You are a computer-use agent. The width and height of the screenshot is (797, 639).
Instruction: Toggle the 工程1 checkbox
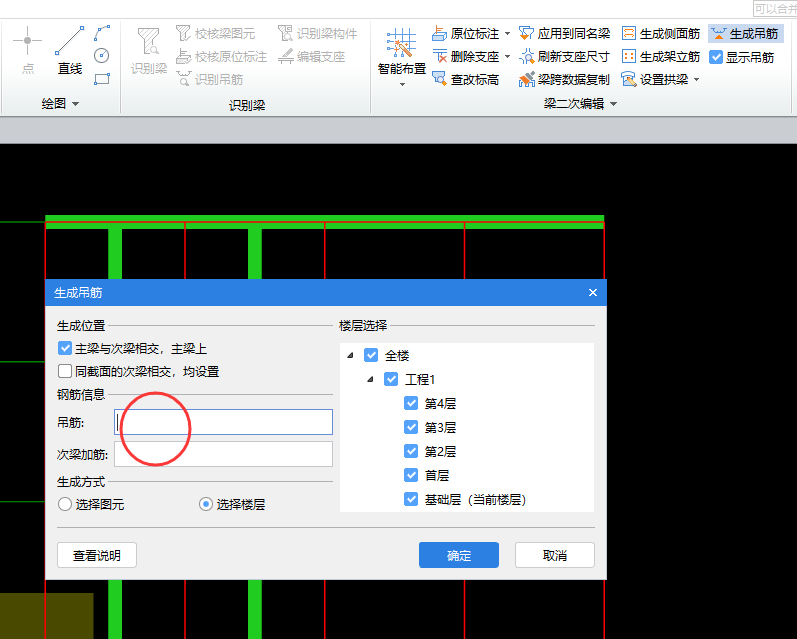tap(391, 379)
